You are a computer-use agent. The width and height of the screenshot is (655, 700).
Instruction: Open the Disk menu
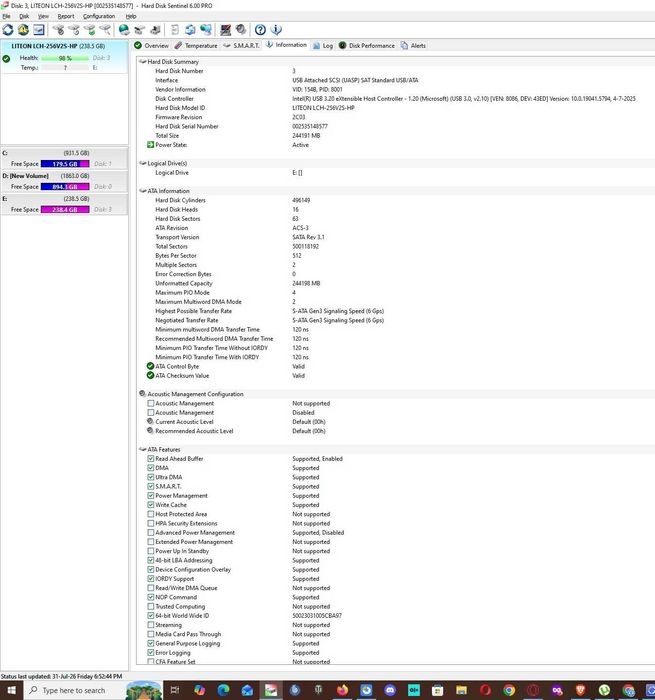click(24, 16)
